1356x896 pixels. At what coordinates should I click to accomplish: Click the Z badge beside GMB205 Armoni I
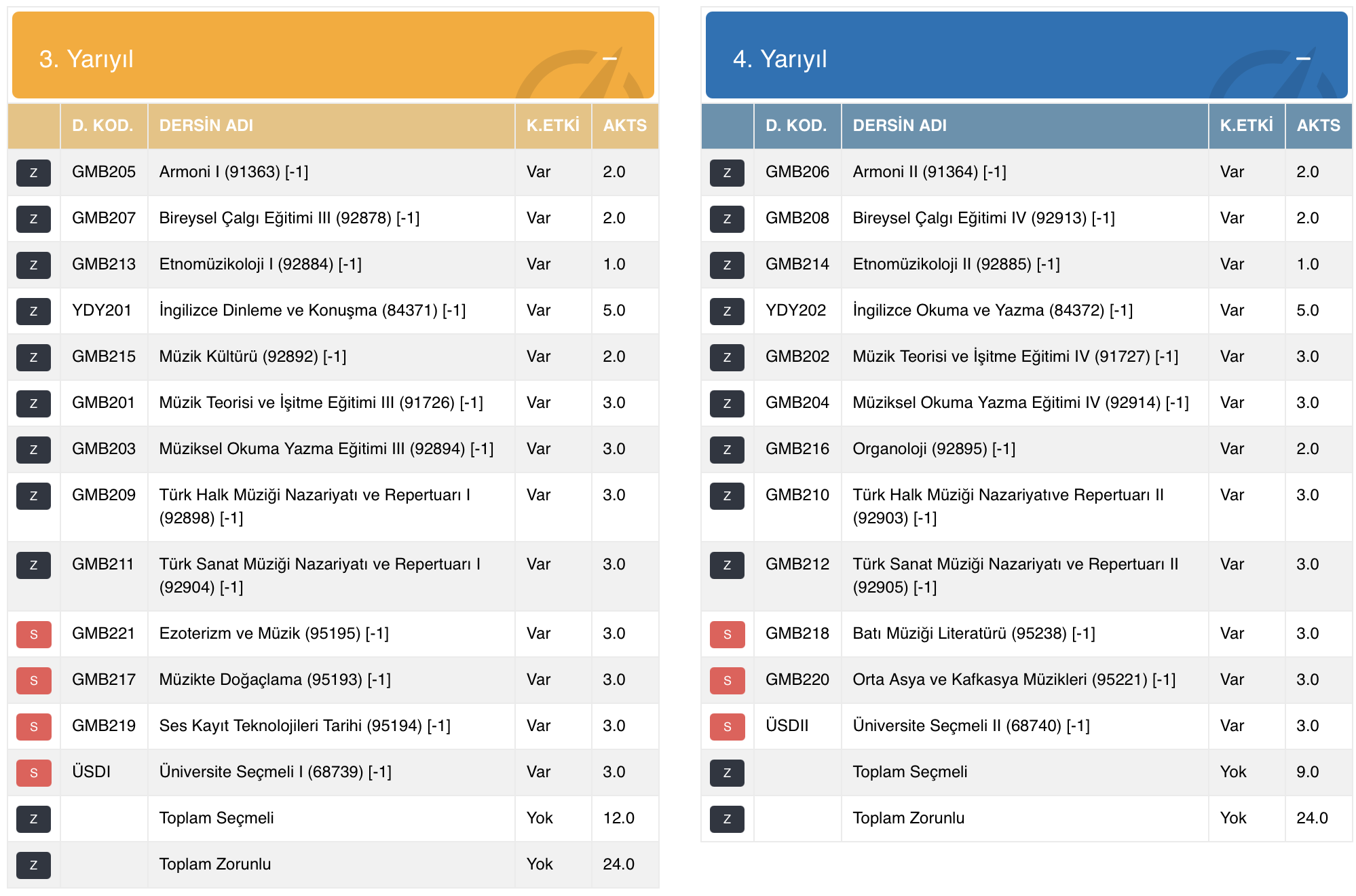click(33, 172)
